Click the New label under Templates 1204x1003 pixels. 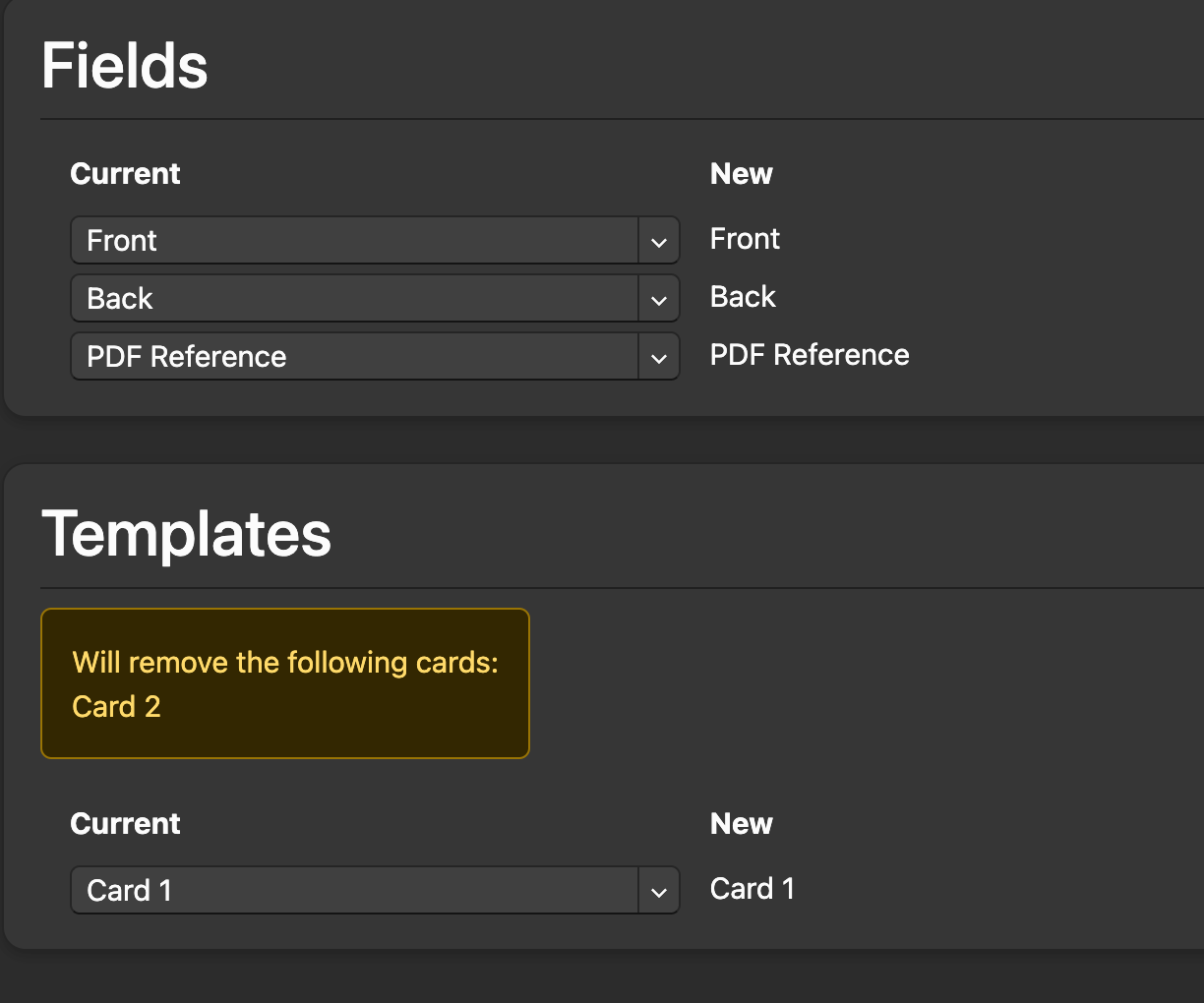click(741, 824)
